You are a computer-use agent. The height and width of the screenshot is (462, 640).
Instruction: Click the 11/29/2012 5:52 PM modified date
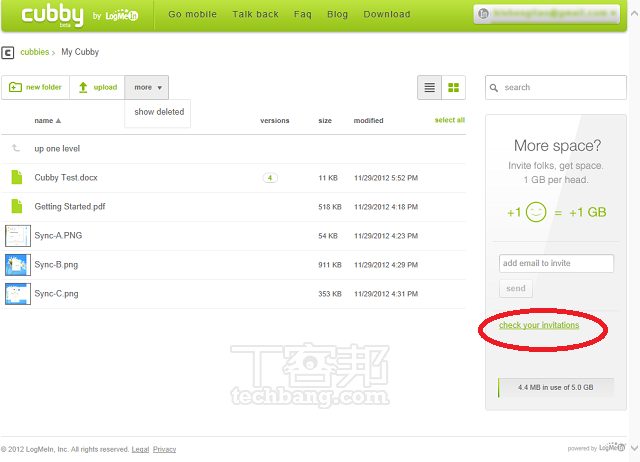386,178
